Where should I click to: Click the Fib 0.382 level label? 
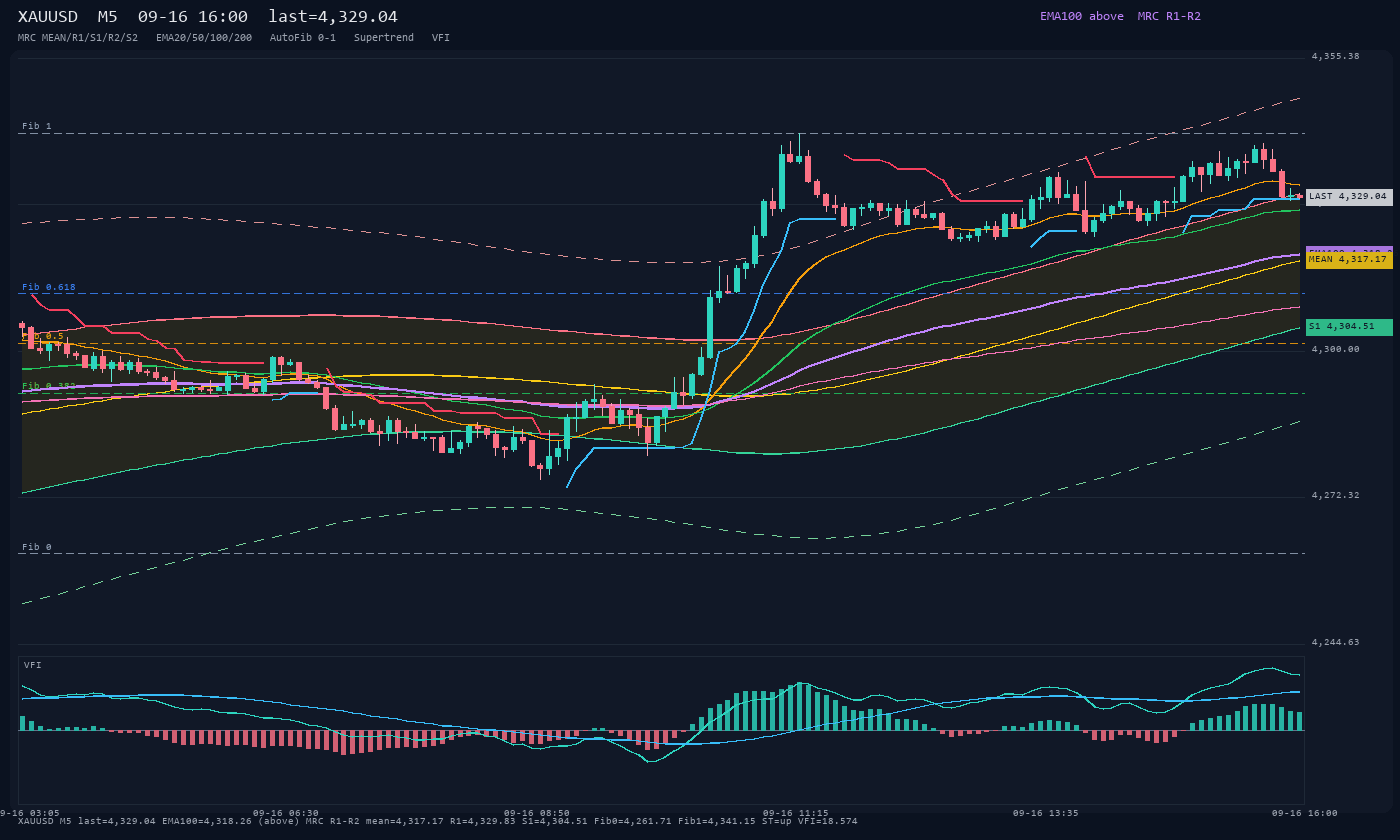49,386
